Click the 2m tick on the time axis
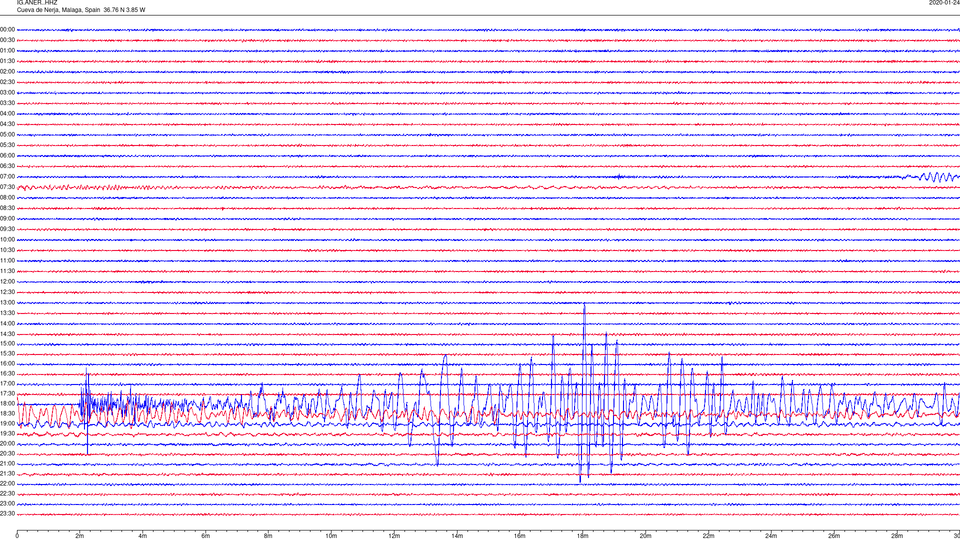Screen dimensions: 960x540 [x=80, y=536]
